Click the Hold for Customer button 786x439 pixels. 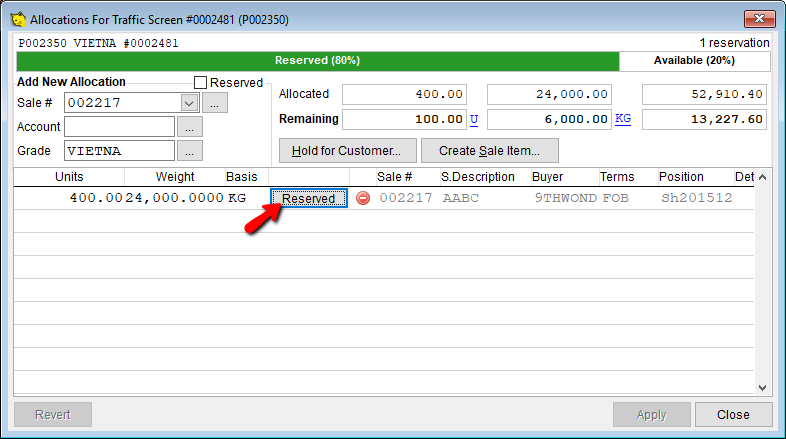(347, 151)
